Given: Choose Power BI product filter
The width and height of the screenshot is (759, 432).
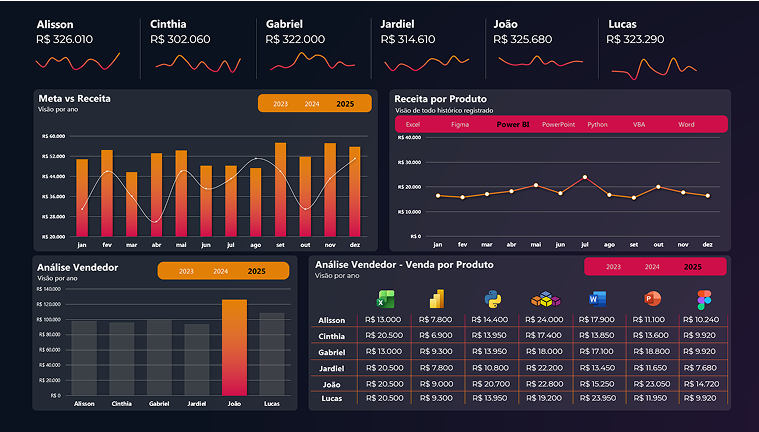Looking at the screenshot, I should tap(513, 124).
